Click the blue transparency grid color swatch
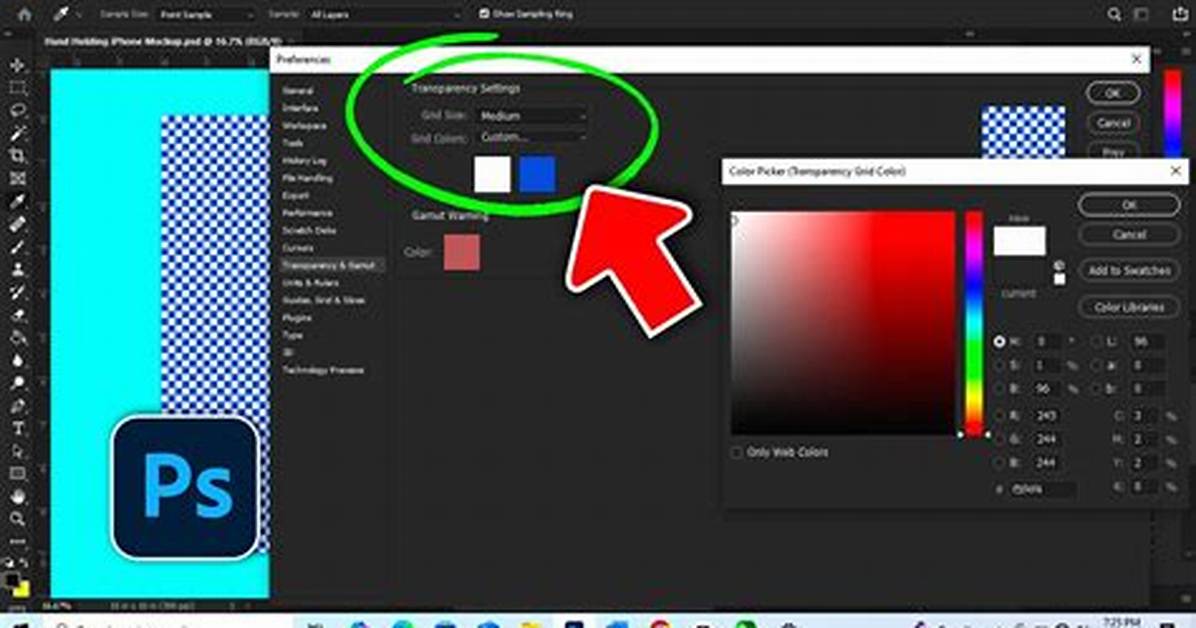The width and height of the screenshot is (1196, 628). click(537, 175)
